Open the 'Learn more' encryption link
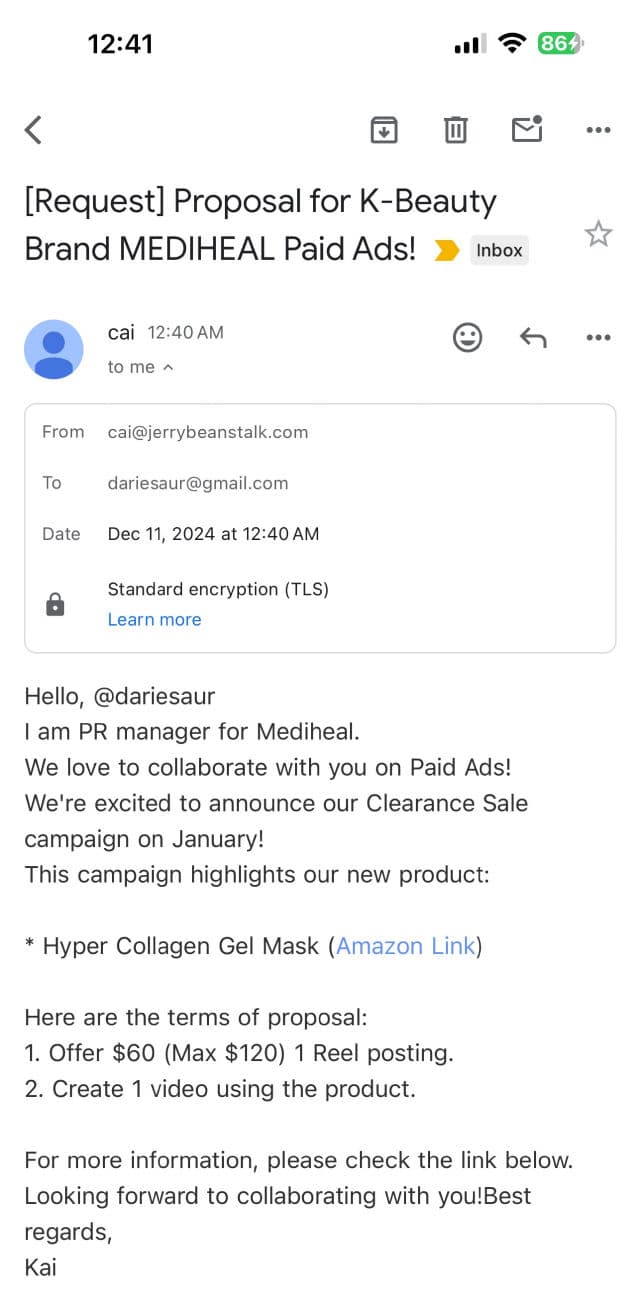Screen dimensions: 640x1302 pyautogui.click(x=154, y=620)
